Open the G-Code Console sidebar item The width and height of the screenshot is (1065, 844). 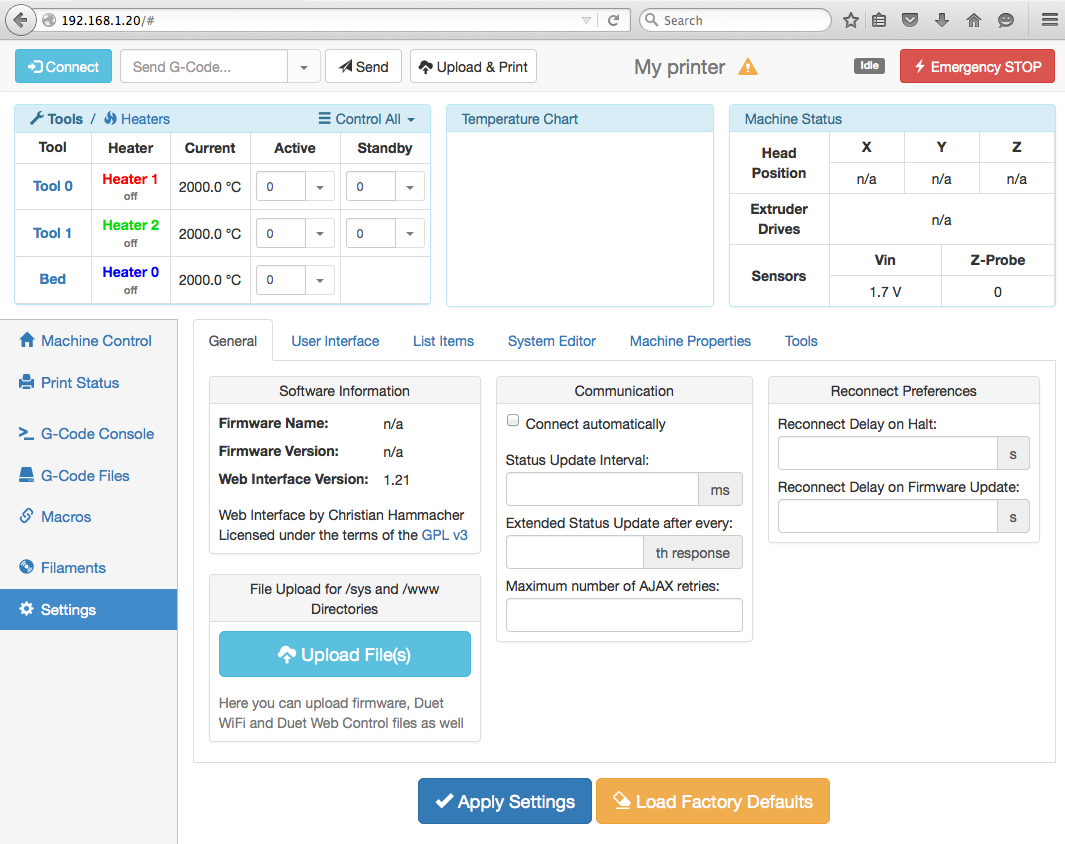97,434
